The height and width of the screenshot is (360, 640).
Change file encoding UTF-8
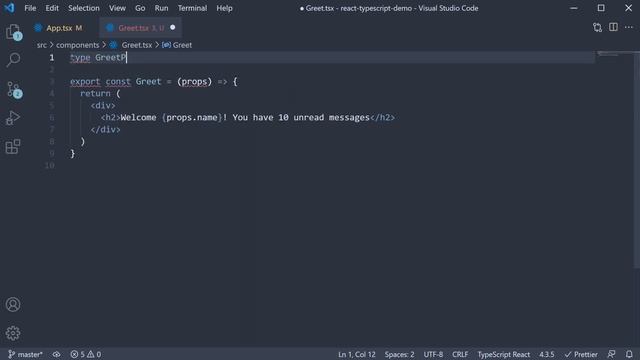[433, 354]
